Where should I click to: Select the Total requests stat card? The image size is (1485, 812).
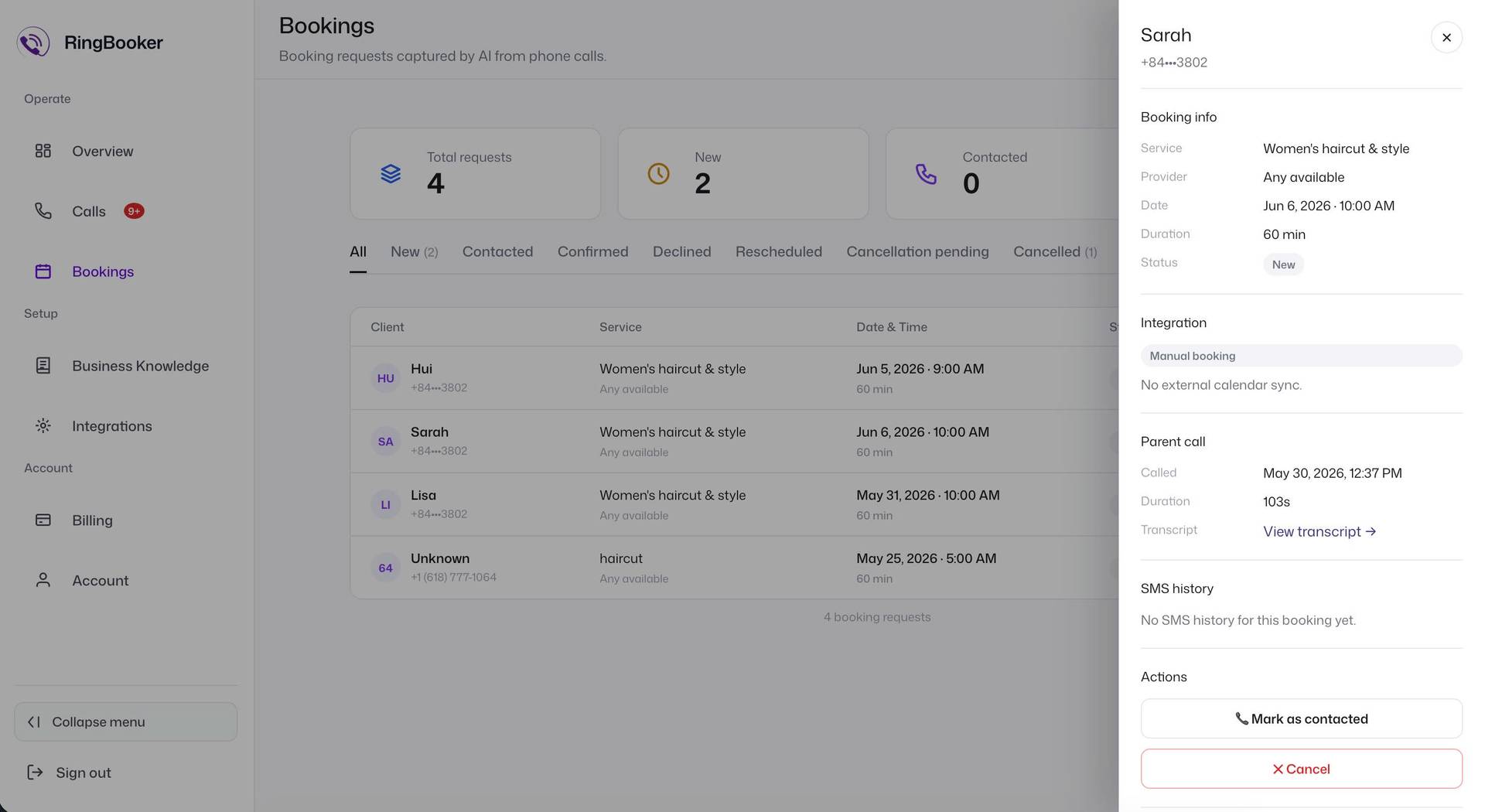(475, 174)
